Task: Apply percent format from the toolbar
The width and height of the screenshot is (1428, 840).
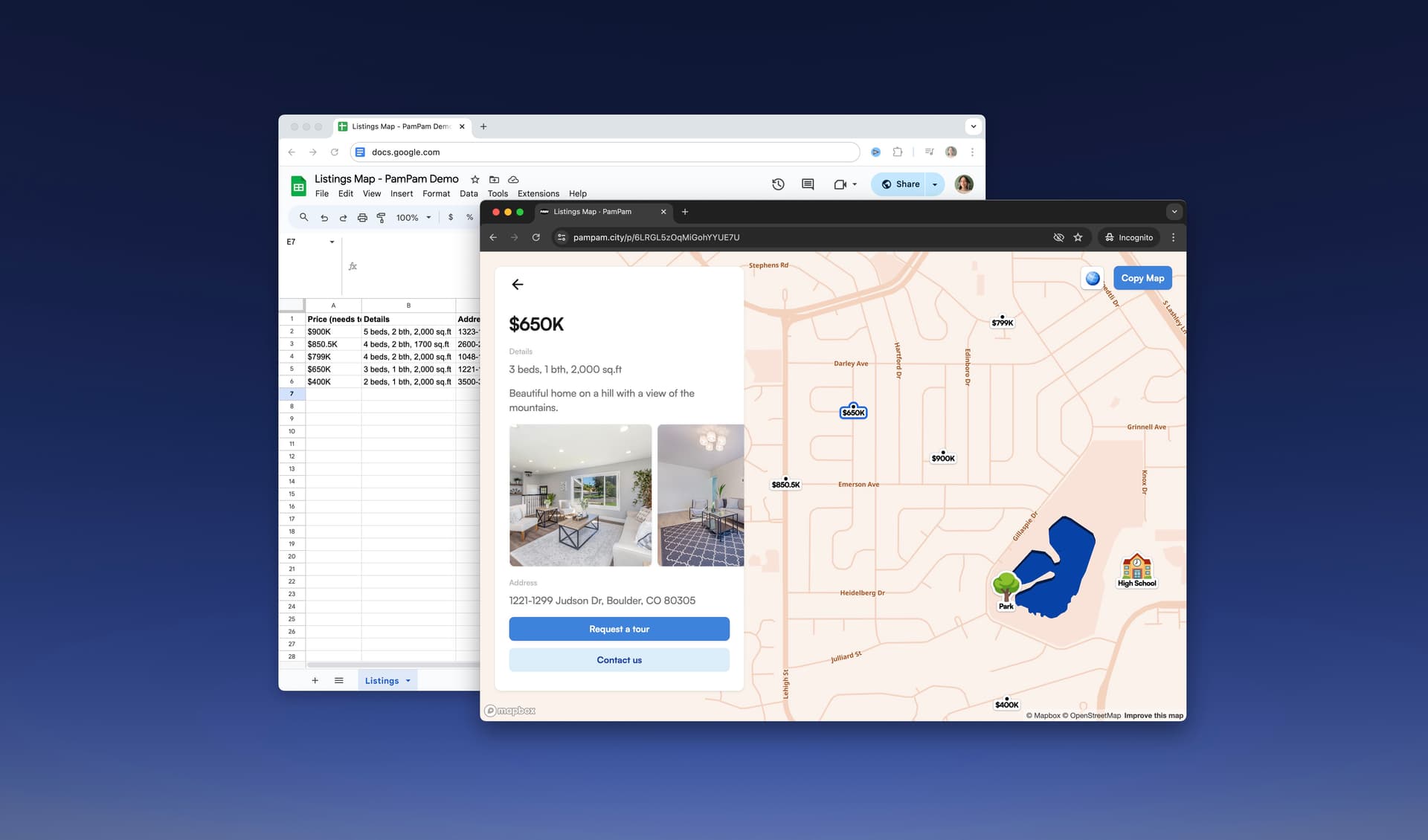Action: click(469, 217)
